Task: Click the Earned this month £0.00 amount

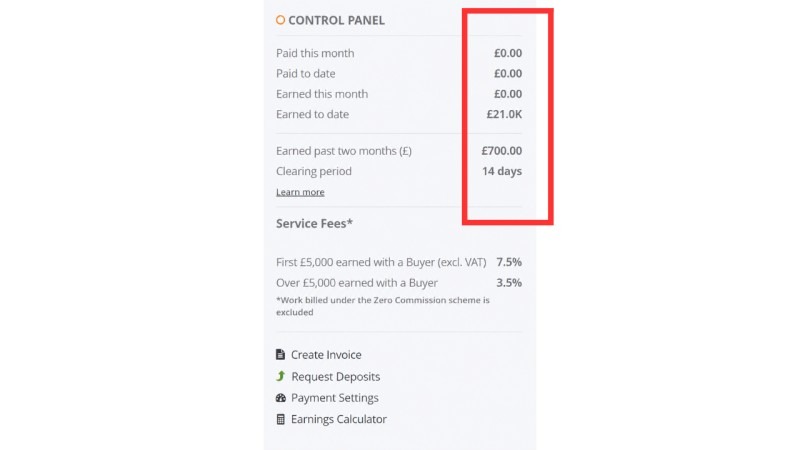Action: (508, 94)
